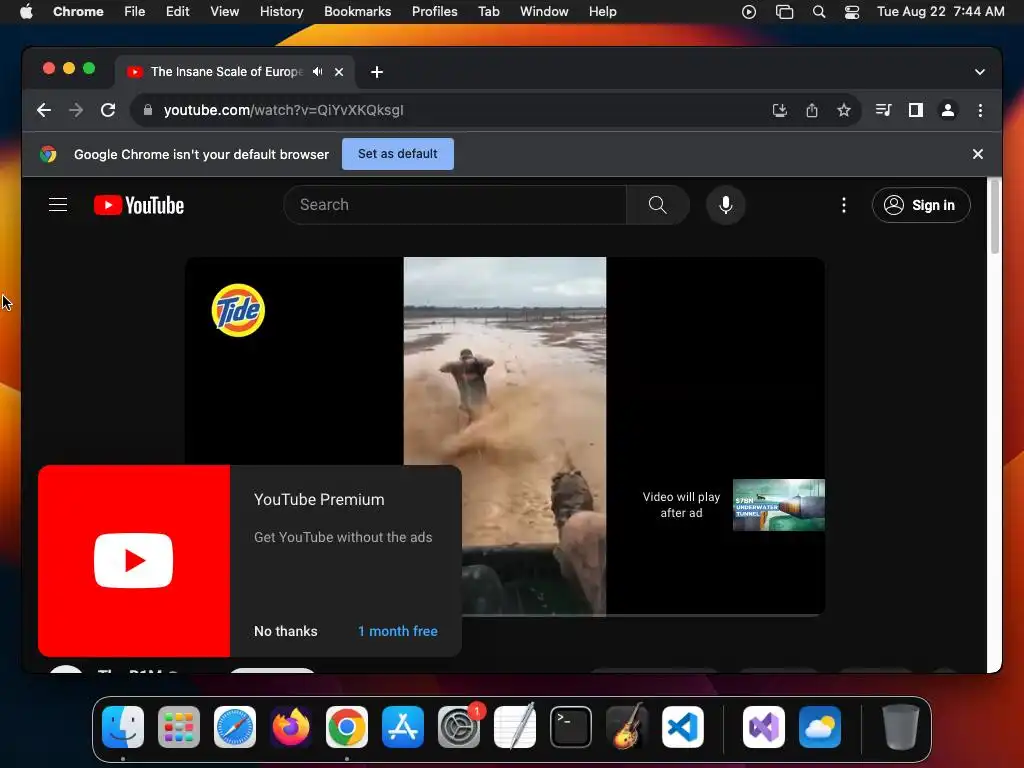Open Finder from the Dock

[x=123, y=727]
